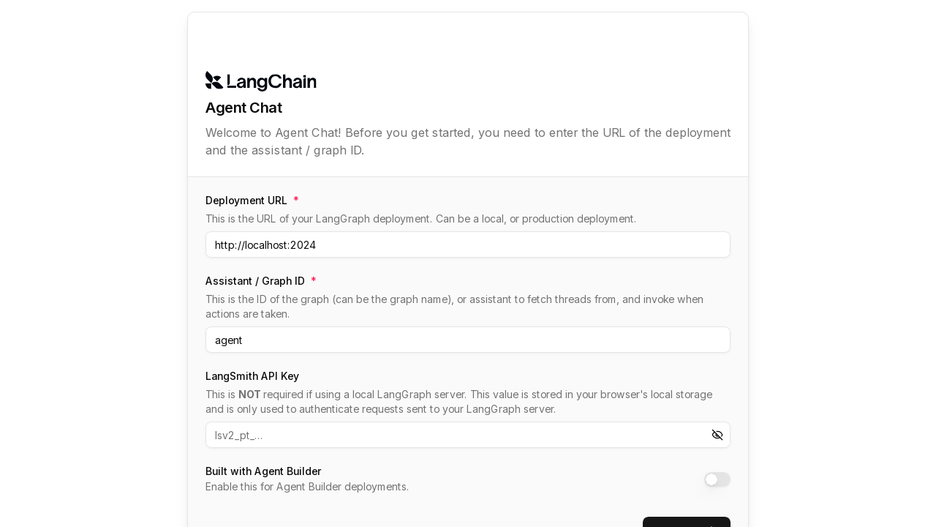Image resolution: width=936 pixels, height=527 pixels.
Task: Toggle API key visibility eye icon
Action: pos(717,435)
